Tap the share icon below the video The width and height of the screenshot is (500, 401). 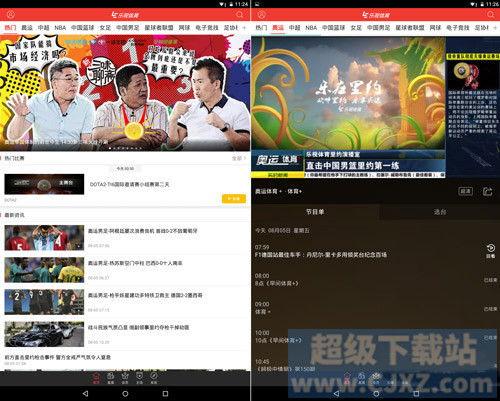(x=487, y=191)
